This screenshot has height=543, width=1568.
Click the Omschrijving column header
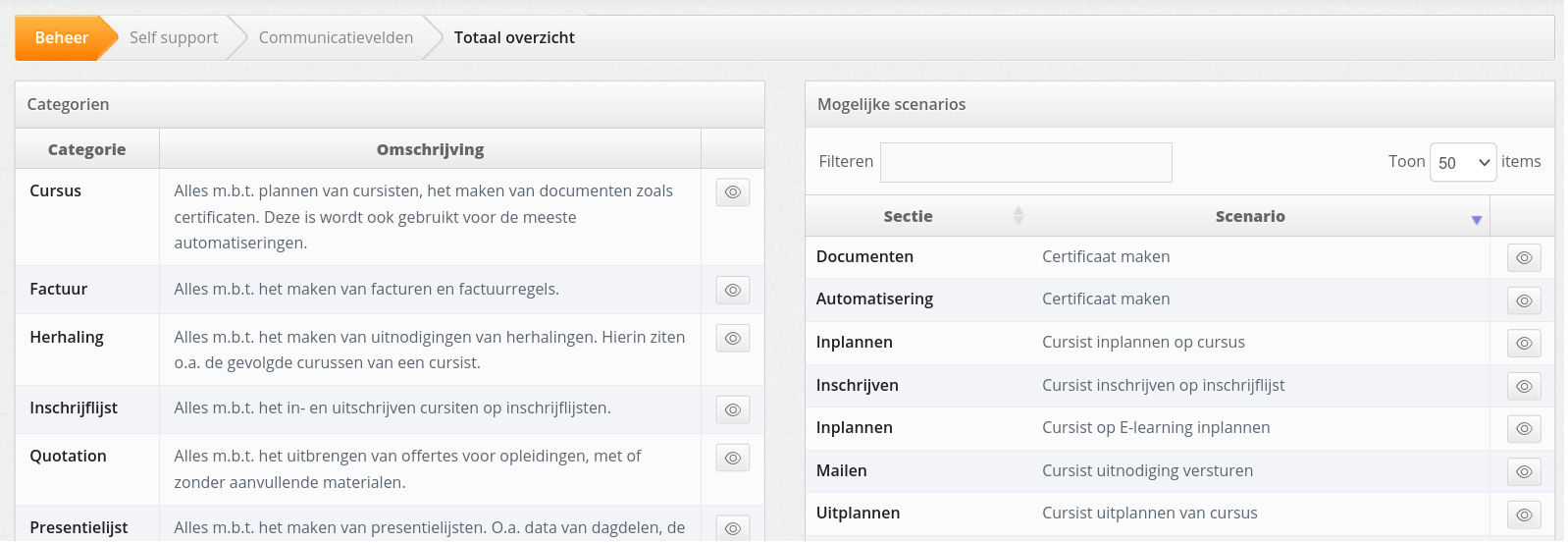[430, 149]
